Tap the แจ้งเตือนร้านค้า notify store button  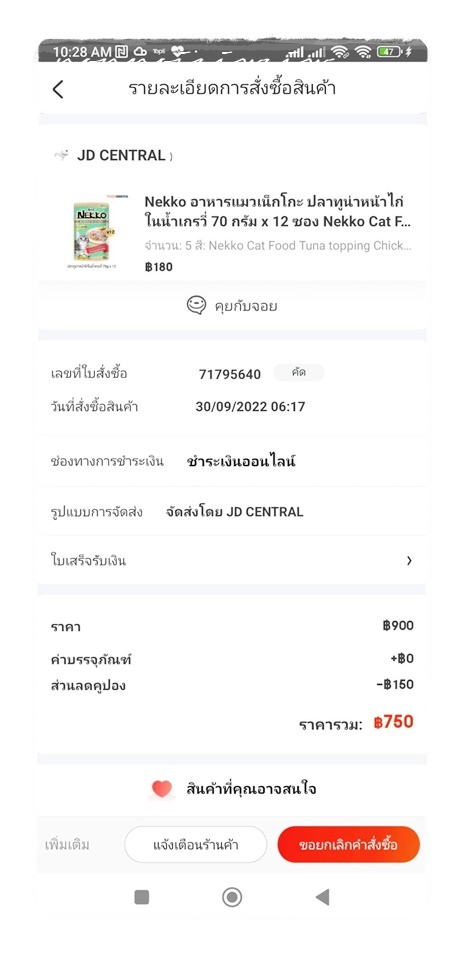[196, 845]
